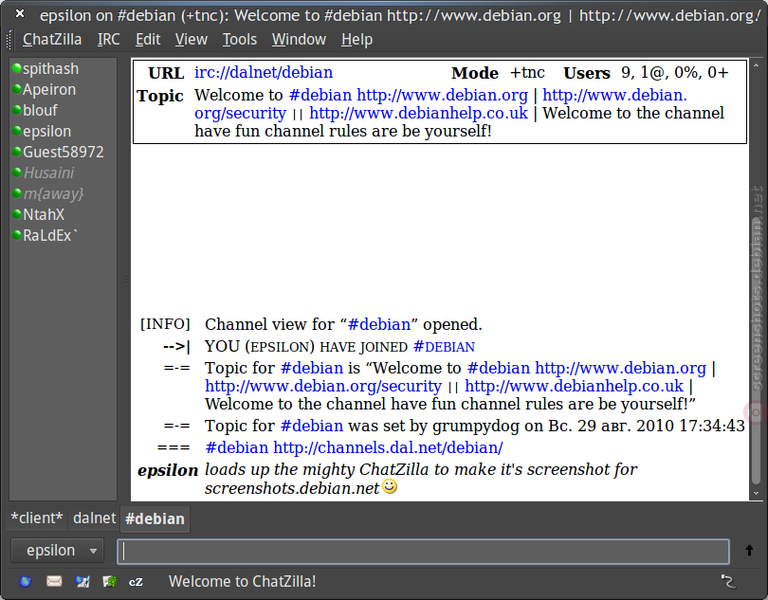Open the IRC menu

(108, 39)
